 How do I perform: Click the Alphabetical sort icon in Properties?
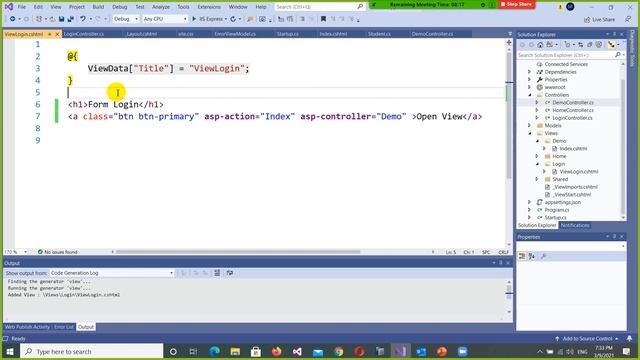click(532, 256)
